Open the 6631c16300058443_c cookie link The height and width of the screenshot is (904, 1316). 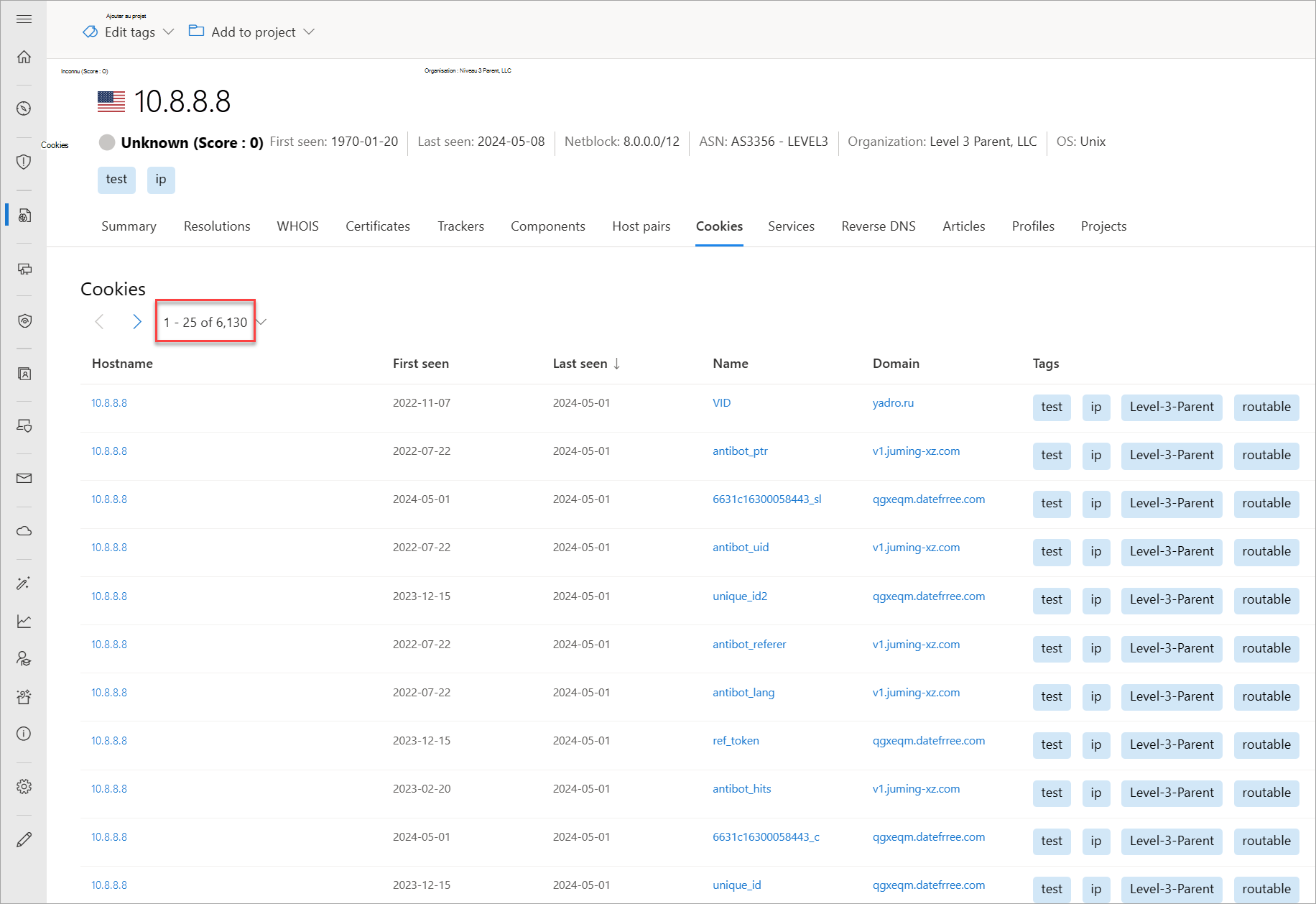766,837
